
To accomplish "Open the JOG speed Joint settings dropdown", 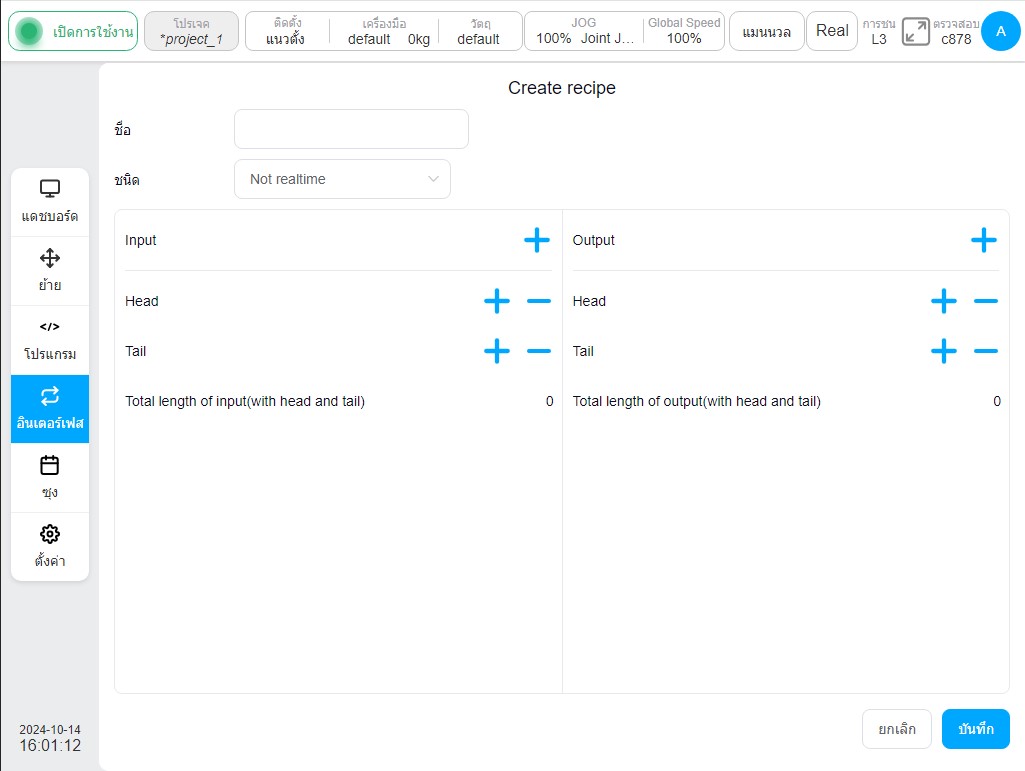I will [584, 31].
